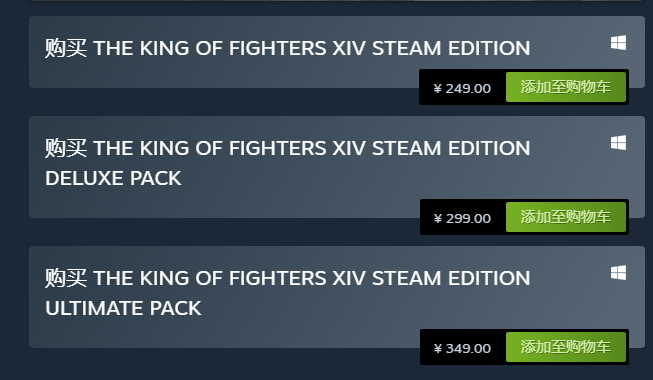Click the 购买 text in the first purchase box
Screen dimensions: 653x380
[x=66, y=48]
